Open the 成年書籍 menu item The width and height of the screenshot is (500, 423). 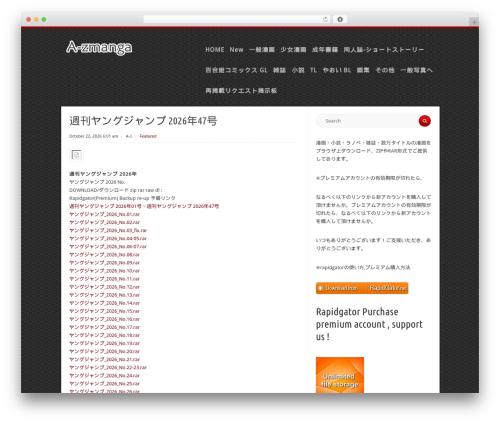[325, 50]
